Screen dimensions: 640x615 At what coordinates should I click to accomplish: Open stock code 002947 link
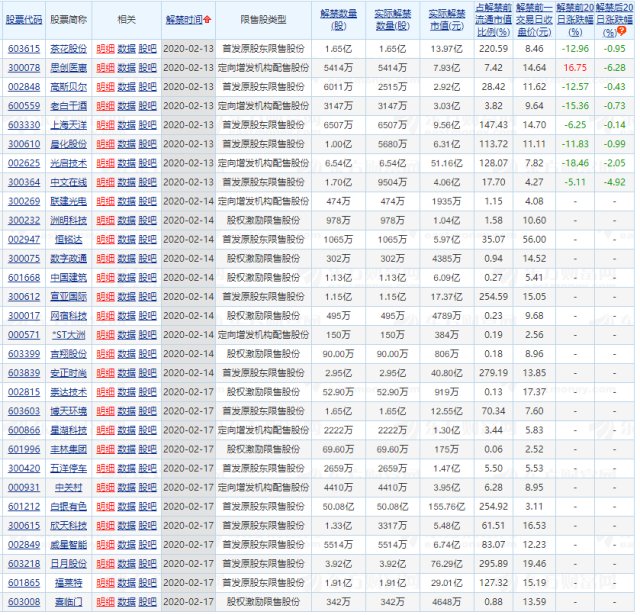(24, 240)
